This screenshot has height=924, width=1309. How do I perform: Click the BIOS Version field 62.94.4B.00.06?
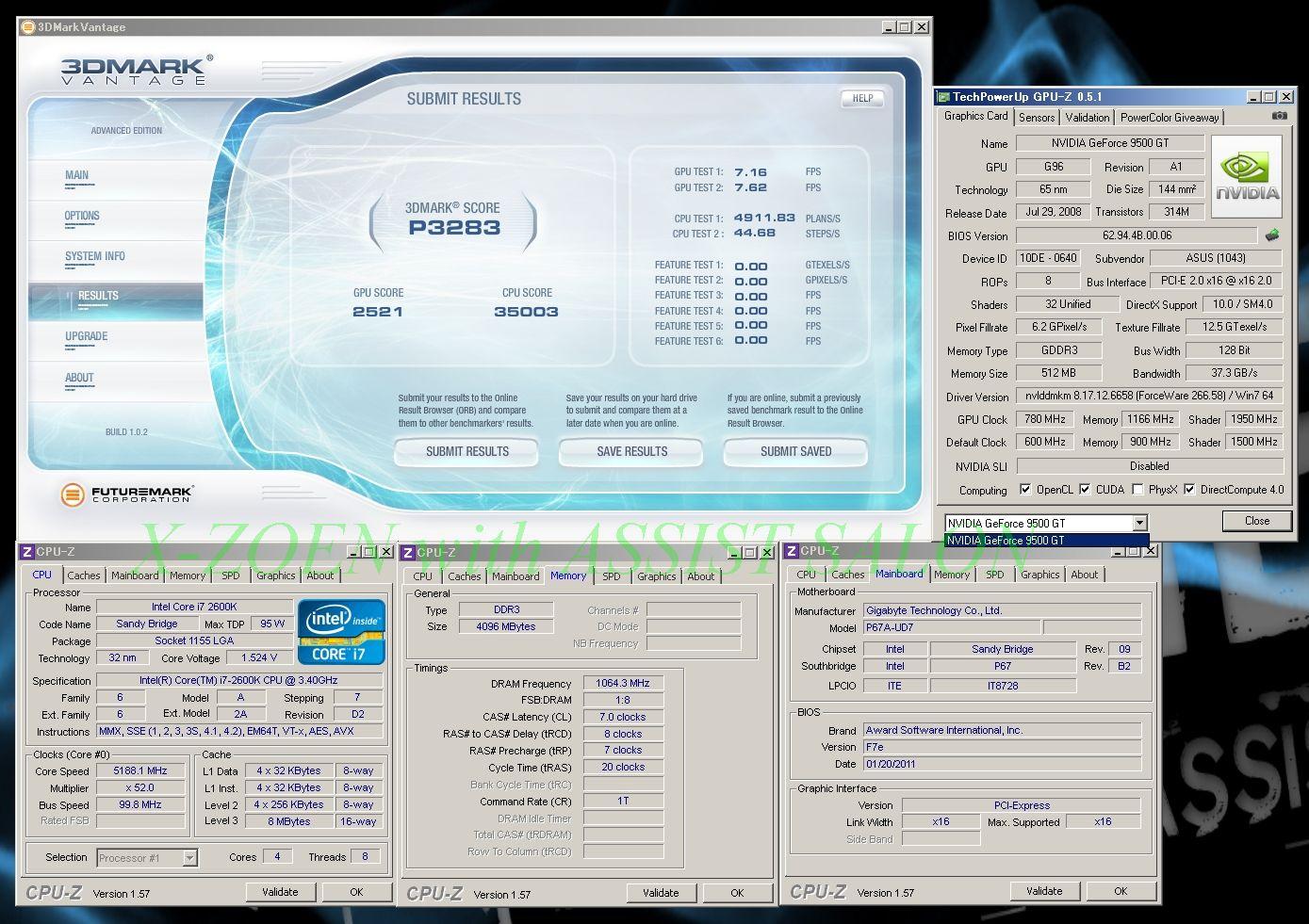point(1137,235)
